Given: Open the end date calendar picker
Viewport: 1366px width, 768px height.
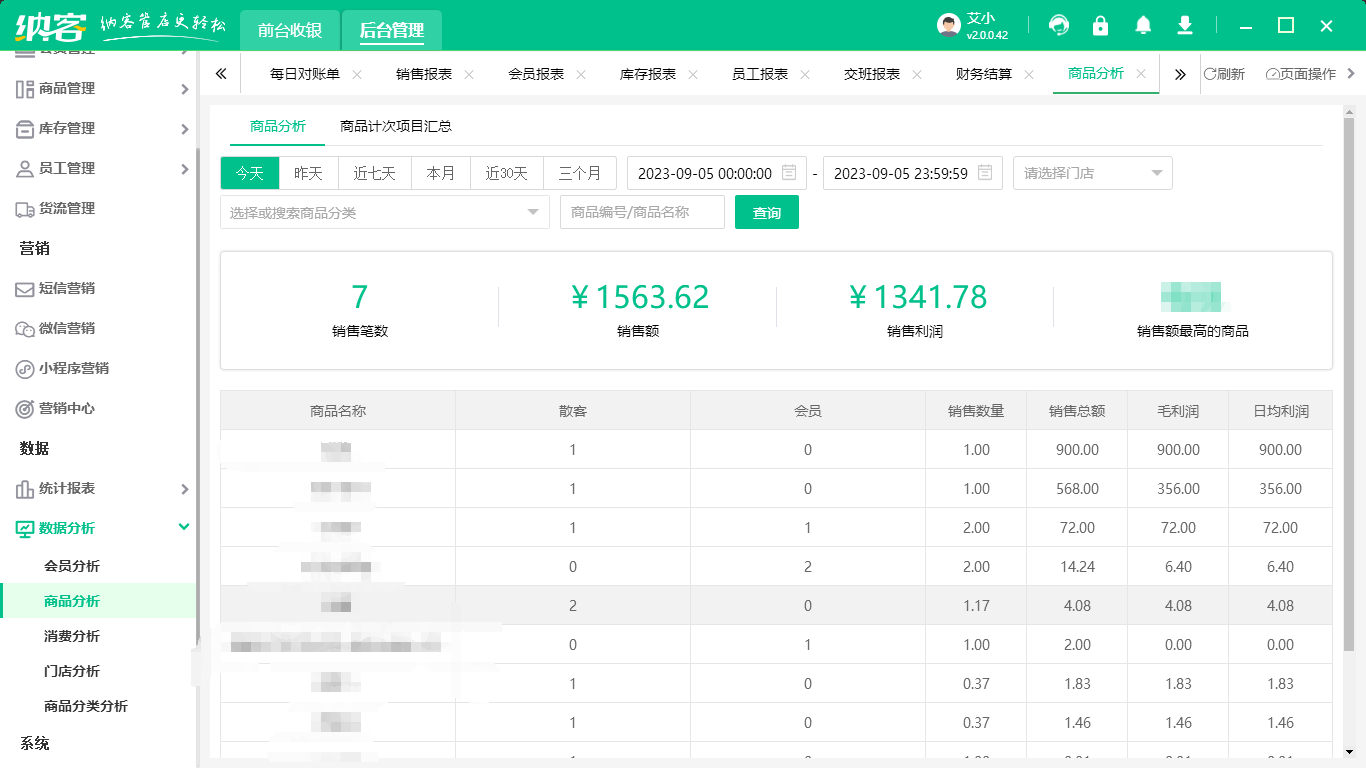Looking at the screenshot, I should (x=983, y=172).
